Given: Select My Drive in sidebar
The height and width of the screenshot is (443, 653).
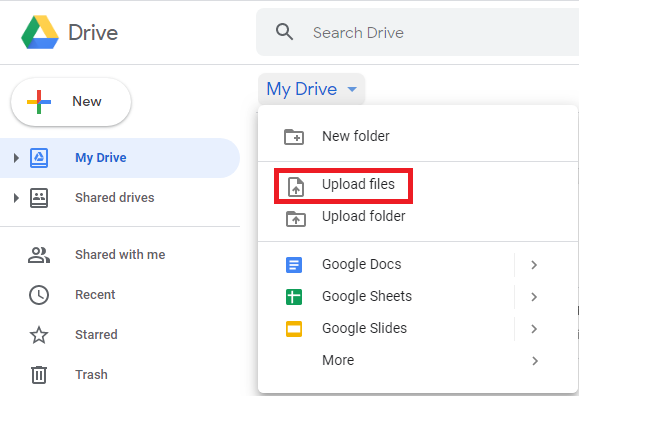Looking at the screenshot, I should (x=120, y=158).
